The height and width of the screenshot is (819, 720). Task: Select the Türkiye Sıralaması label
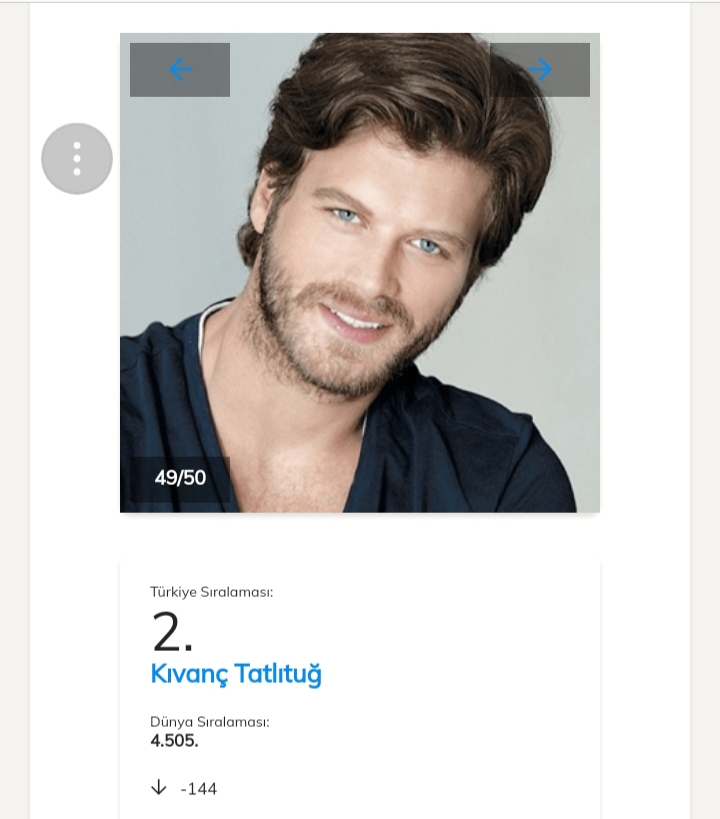(212, 592)
